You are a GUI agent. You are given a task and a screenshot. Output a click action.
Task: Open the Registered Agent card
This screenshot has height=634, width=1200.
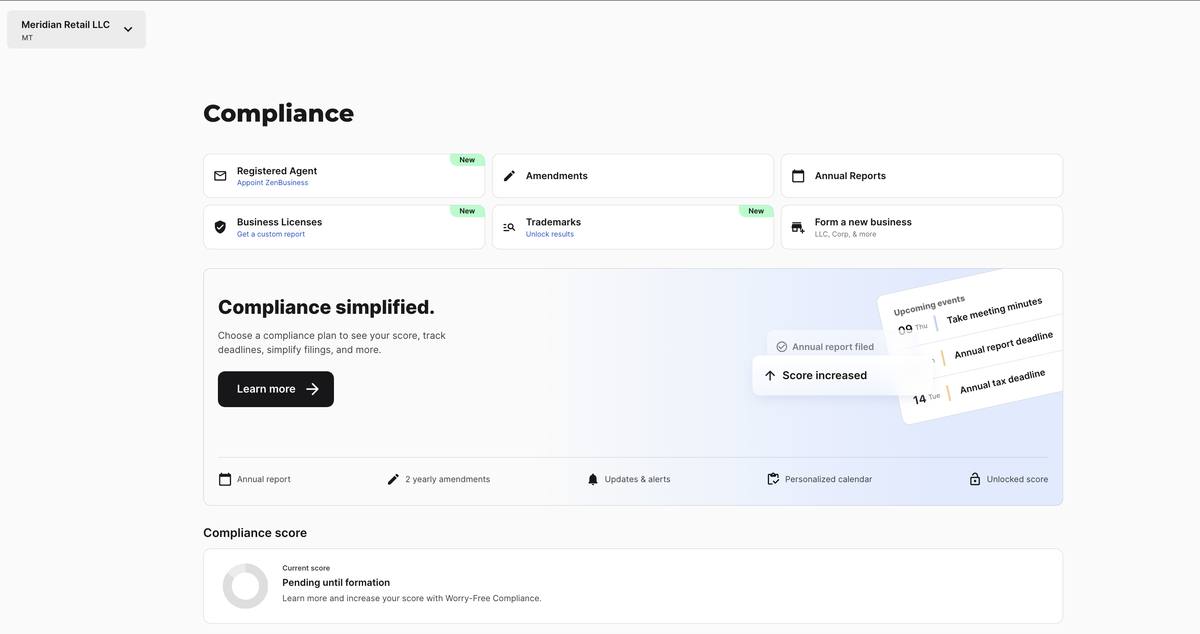[344, 176]
